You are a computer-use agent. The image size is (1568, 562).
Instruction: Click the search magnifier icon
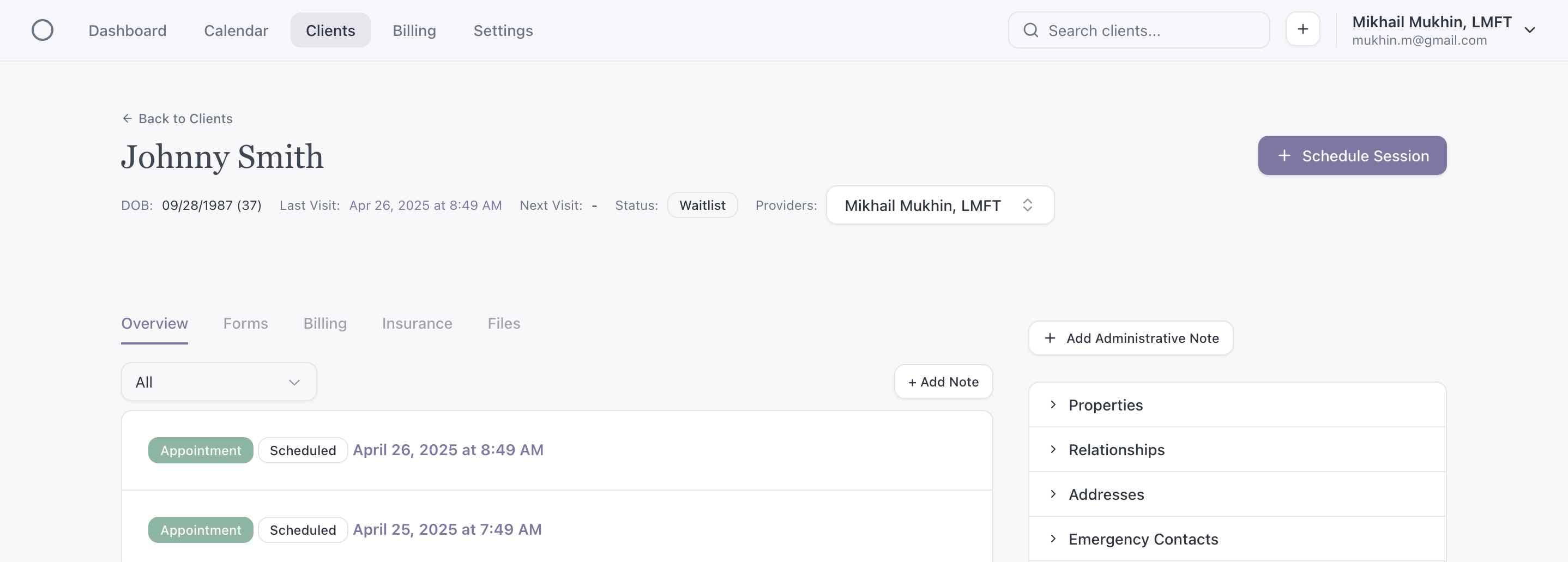click(x=1030, y=30)
